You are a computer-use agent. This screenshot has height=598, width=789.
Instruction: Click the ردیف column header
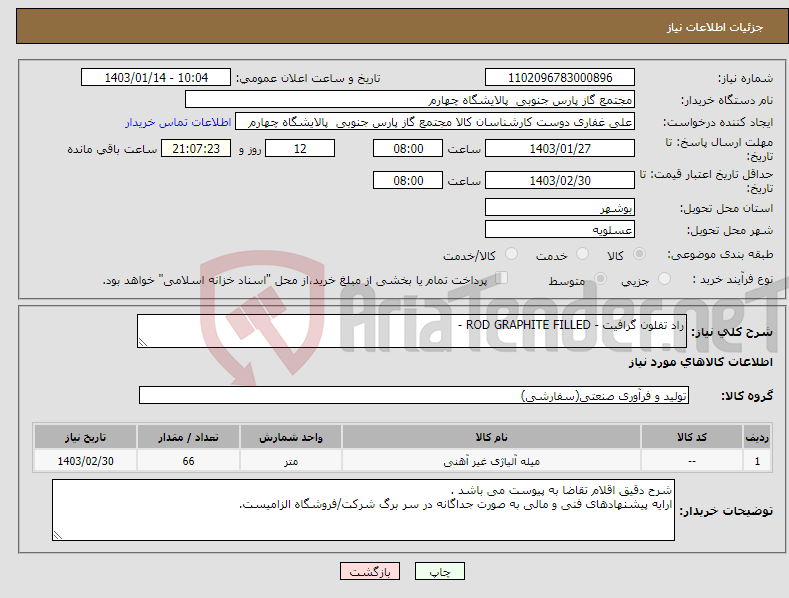click(757, 437)
